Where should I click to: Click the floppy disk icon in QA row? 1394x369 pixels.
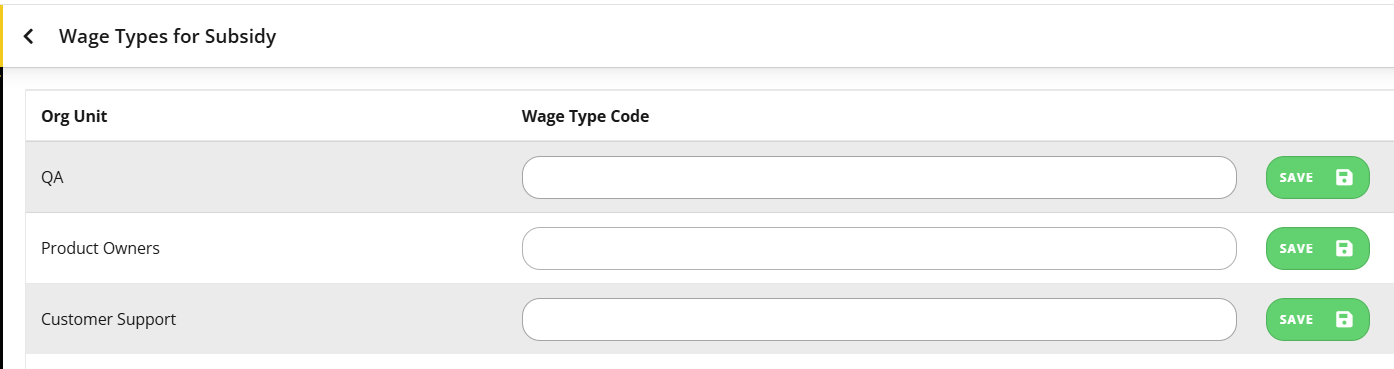click(1344, 177)
